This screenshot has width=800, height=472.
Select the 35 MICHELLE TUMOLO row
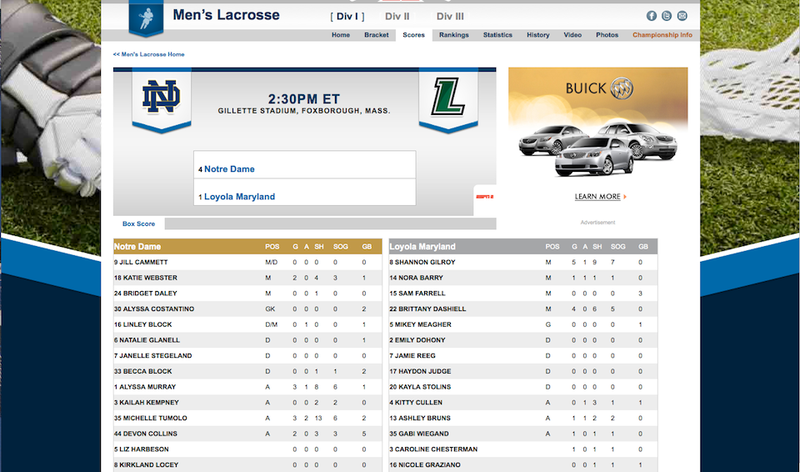(247, 418)
